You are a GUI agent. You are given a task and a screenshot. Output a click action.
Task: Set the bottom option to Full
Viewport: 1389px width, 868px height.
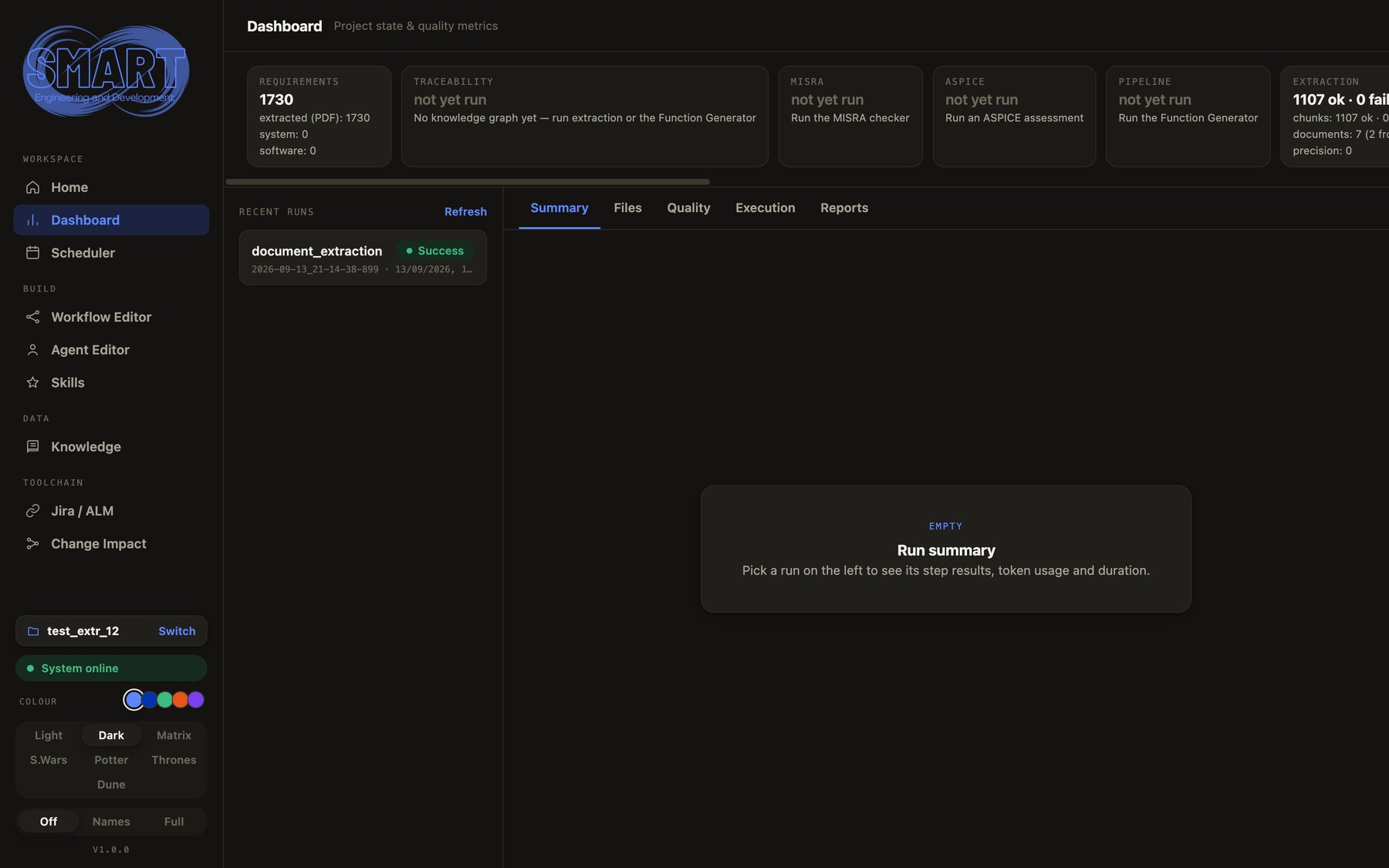pos(174,822)
